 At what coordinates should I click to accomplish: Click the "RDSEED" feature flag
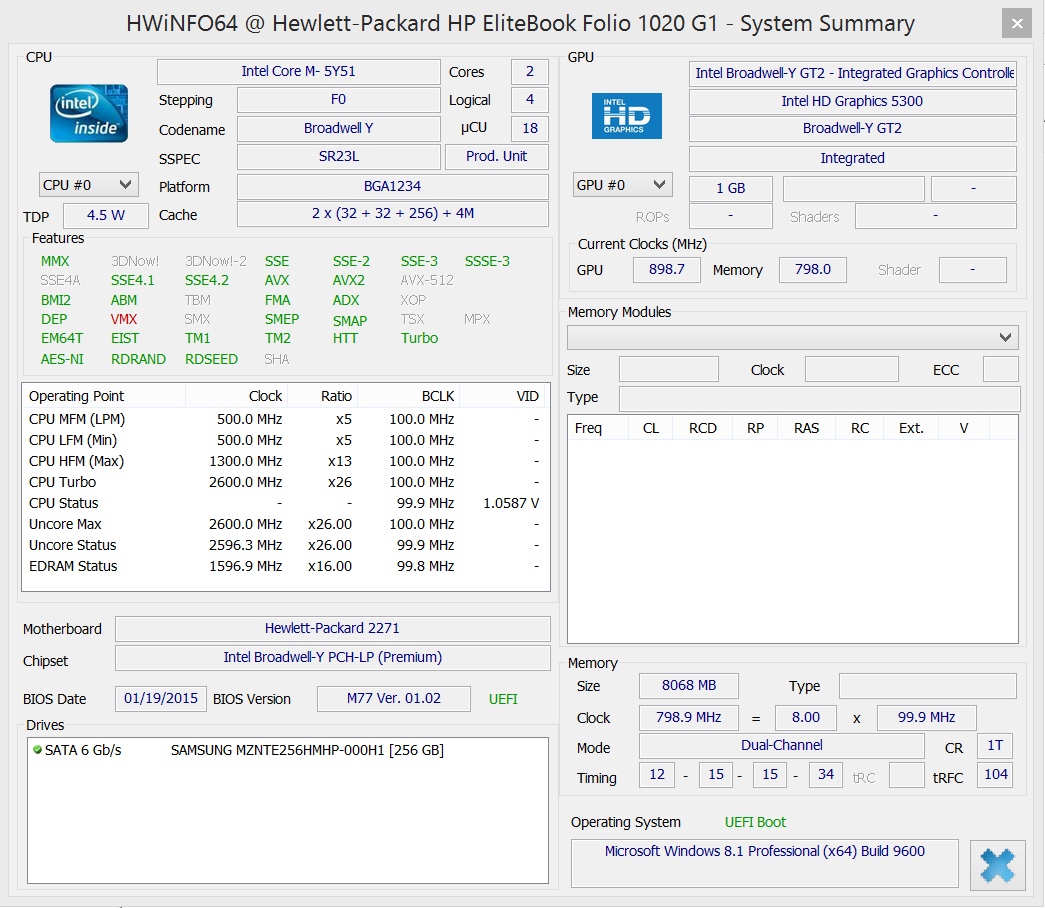tap(211, 359)
